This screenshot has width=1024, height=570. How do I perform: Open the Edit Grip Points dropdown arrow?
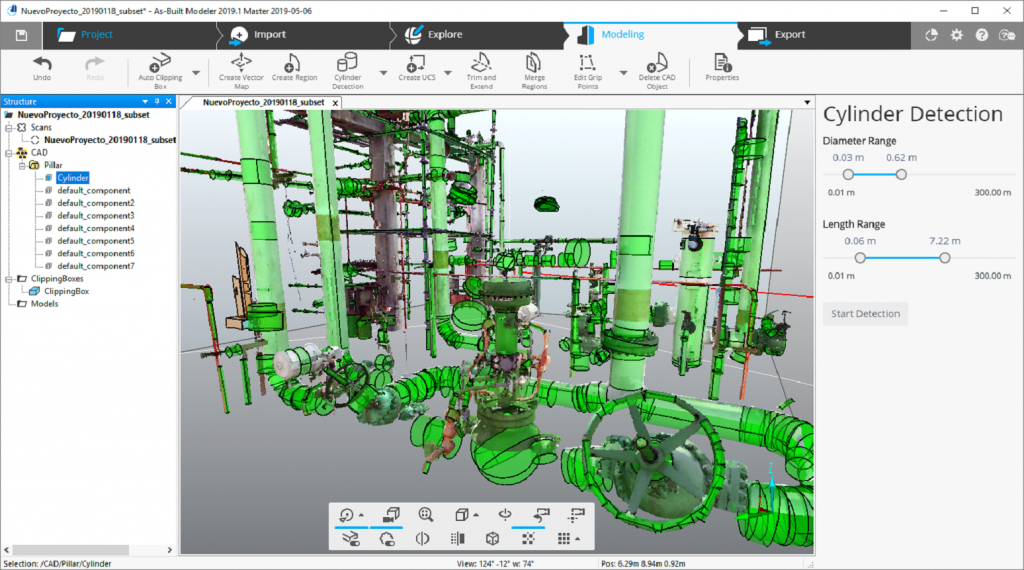click(x=623, y=73)
